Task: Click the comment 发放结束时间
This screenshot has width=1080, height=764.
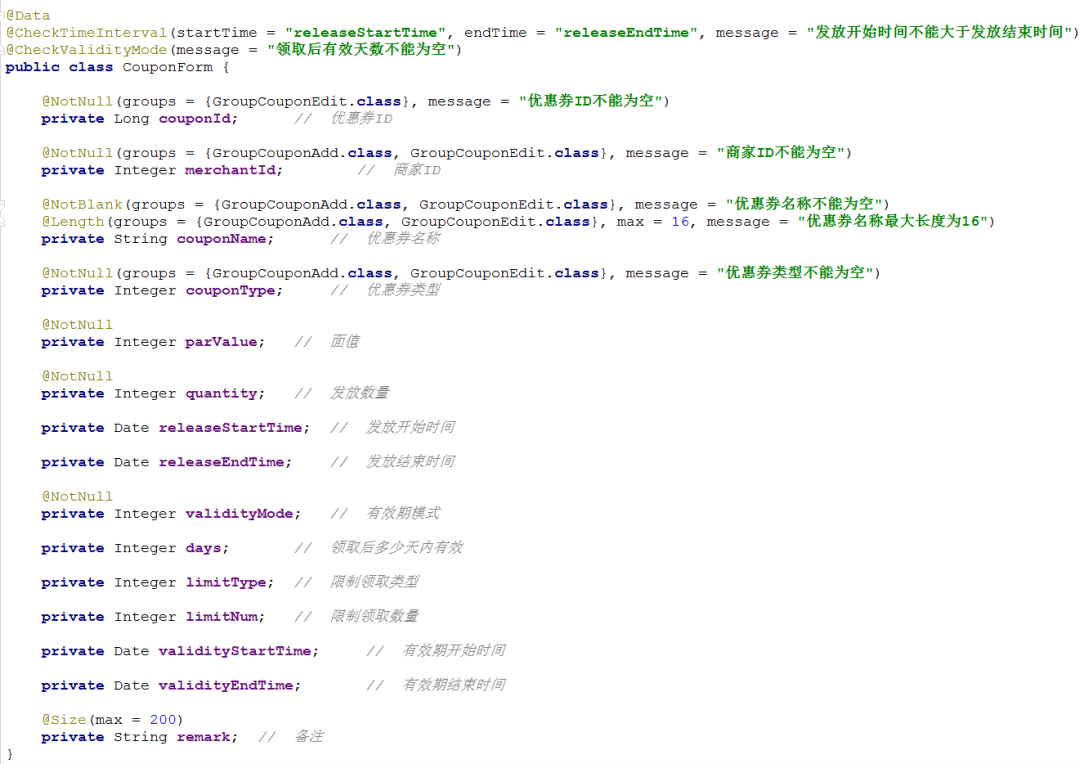Action: [x=411, y=462]
